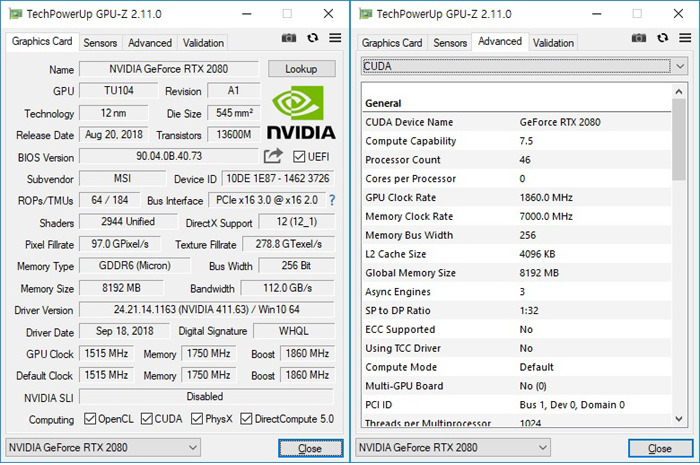The image size is (700, 465).
Task: Switch to Sensors tab in right window
Action: (x=450, y=43)
